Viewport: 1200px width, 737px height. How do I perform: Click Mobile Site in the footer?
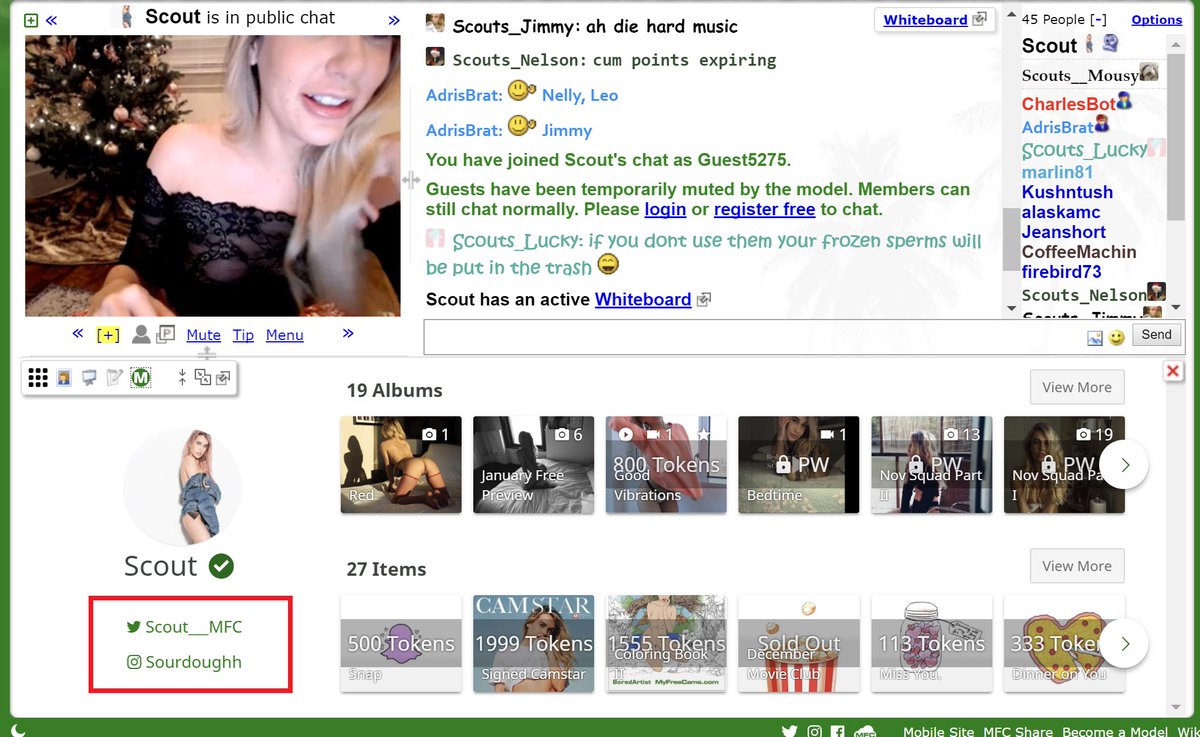tap(938, 731)
